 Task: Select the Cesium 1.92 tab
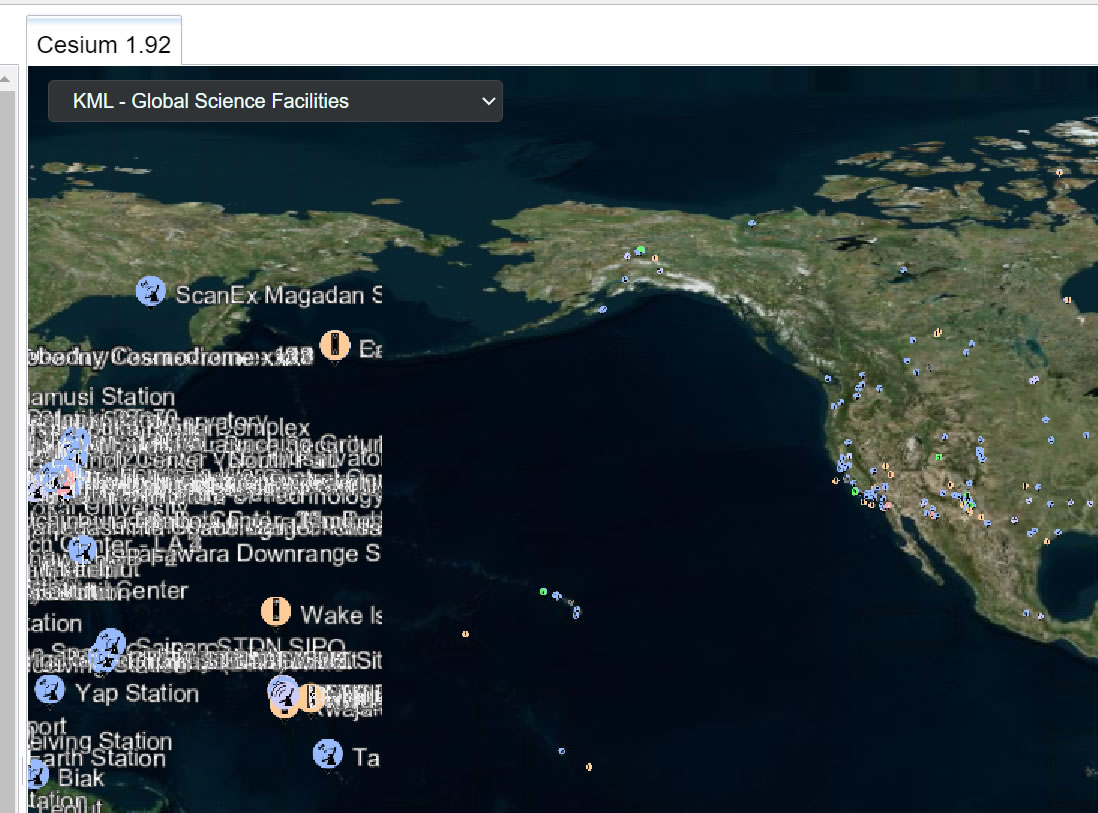pyautogui.click(x=104, y=44)
